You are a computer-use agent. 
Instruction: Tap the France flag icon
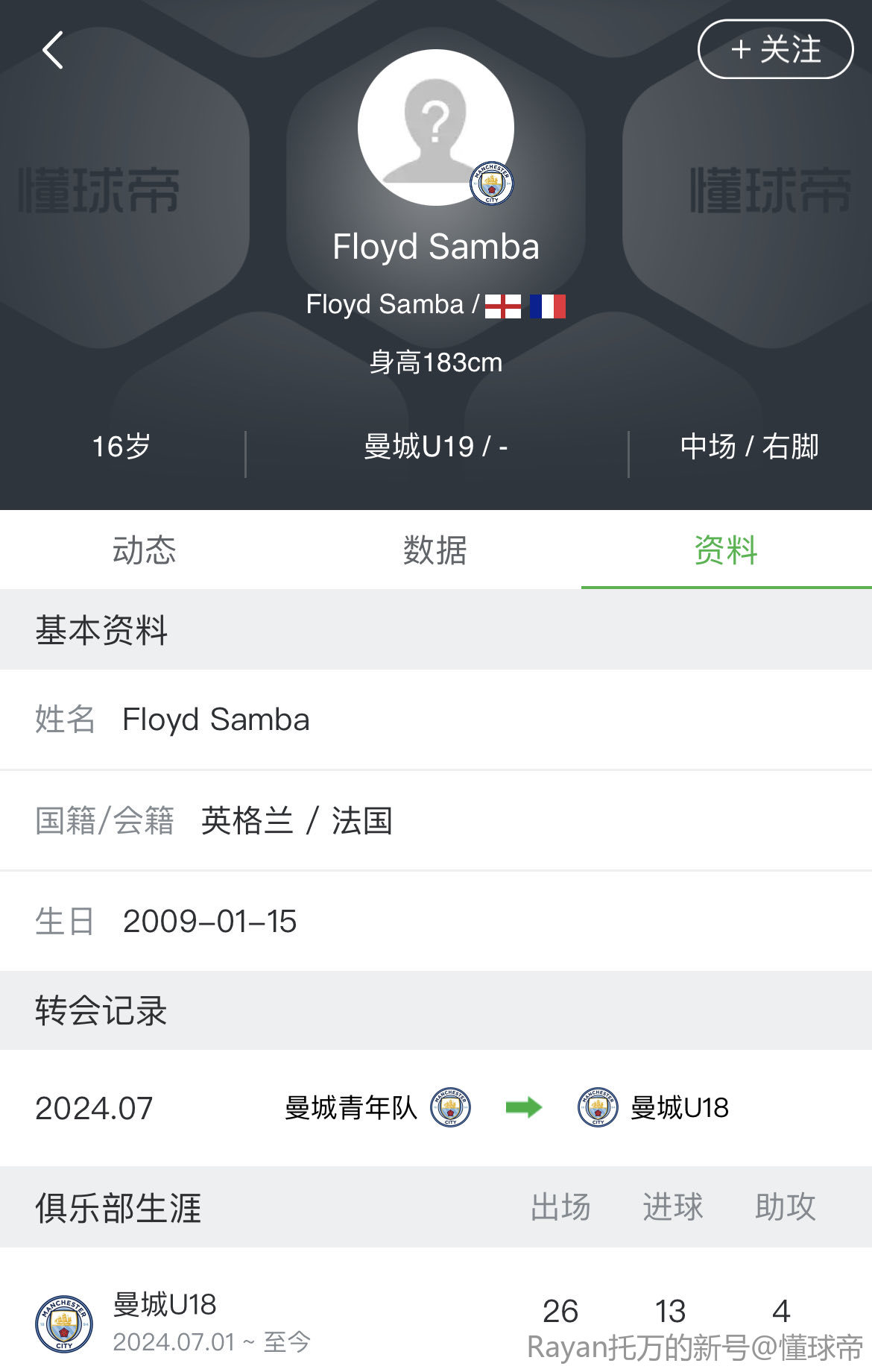(x=548, y=306)
